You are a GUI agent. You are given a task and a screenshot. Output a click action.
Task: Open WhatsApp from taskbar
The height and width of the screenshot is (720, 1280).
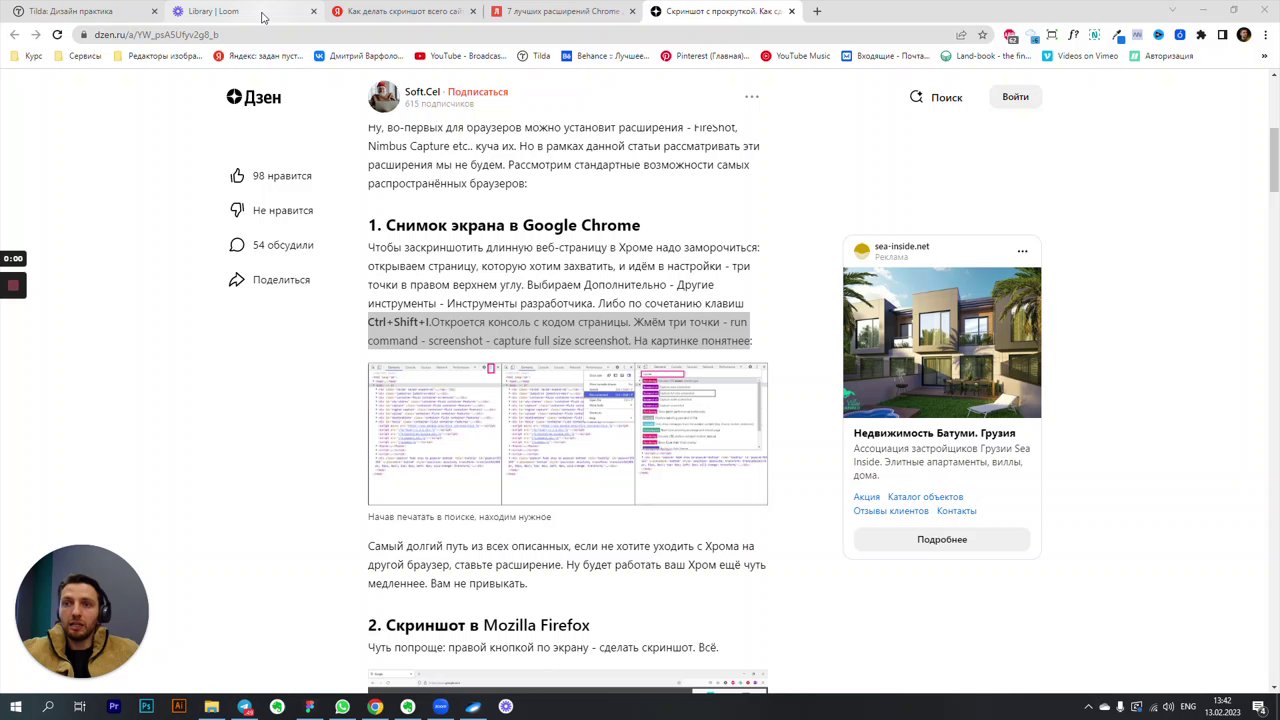342,707
